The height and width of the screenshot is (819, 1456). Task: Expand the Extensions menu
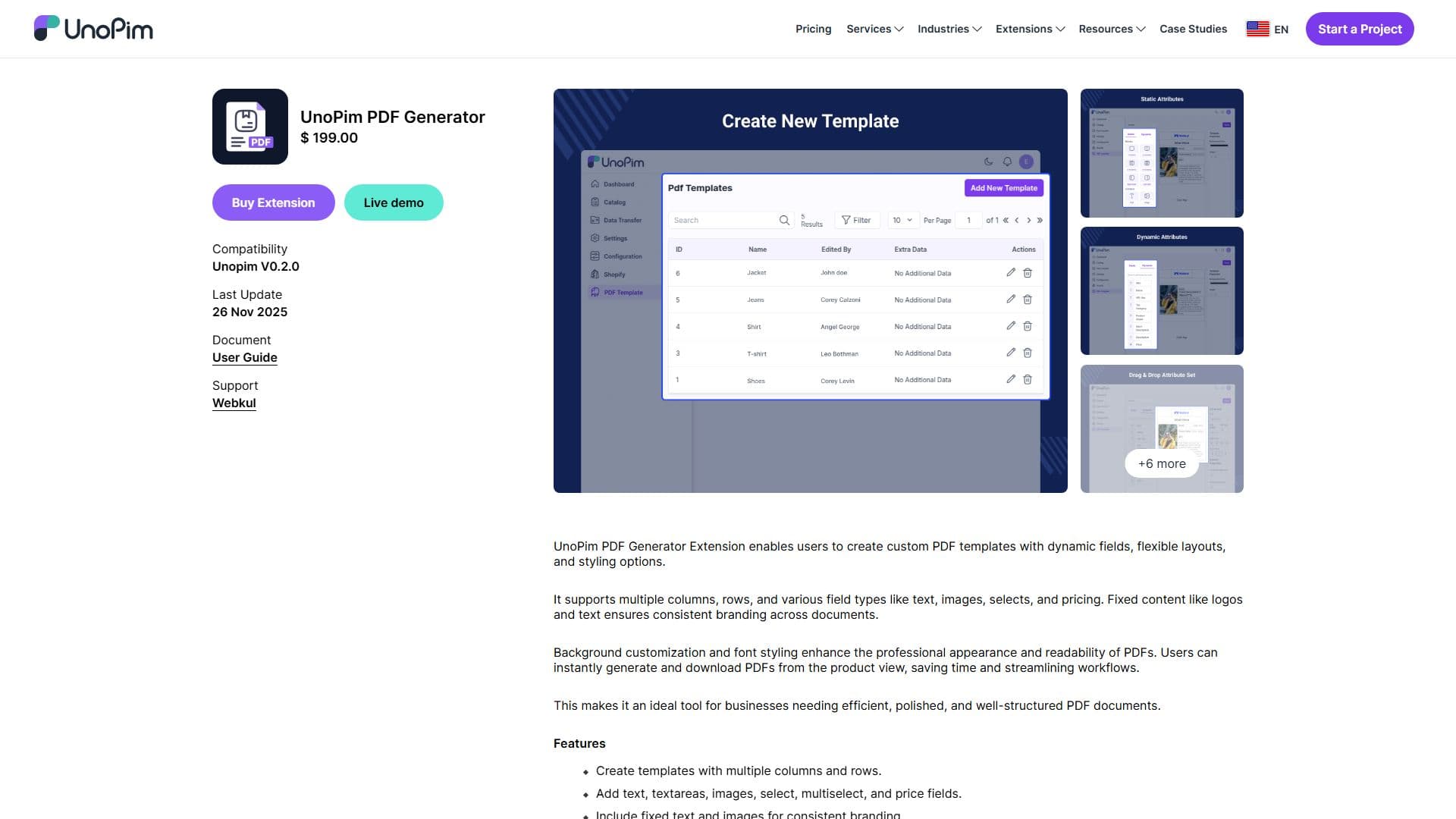click(x=1030, y=29)
